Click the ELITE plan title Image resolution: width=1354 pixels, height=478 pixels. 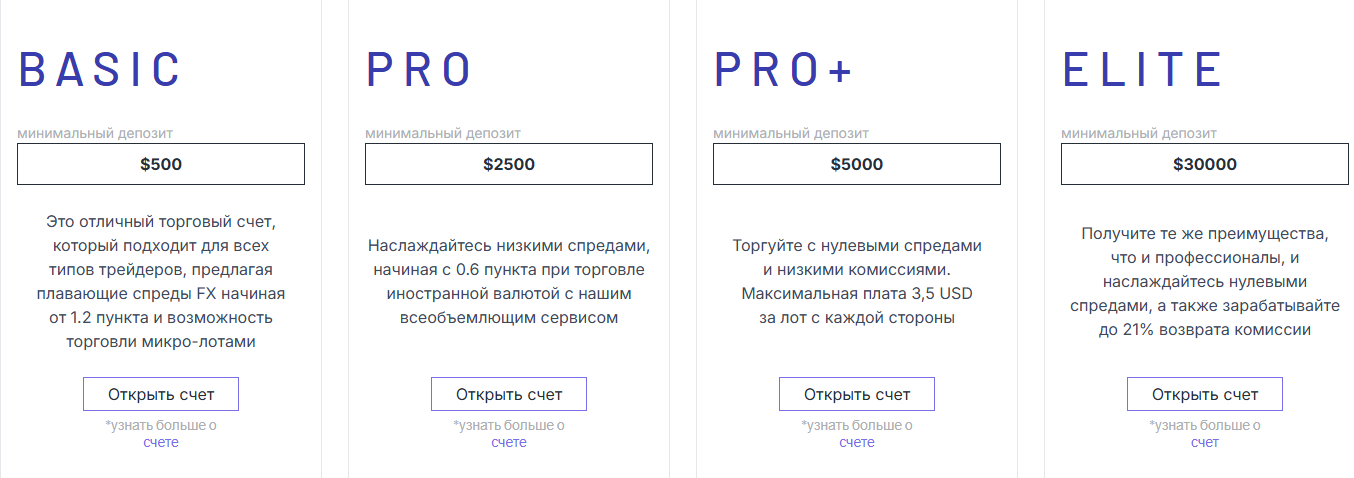point(1142,69)
